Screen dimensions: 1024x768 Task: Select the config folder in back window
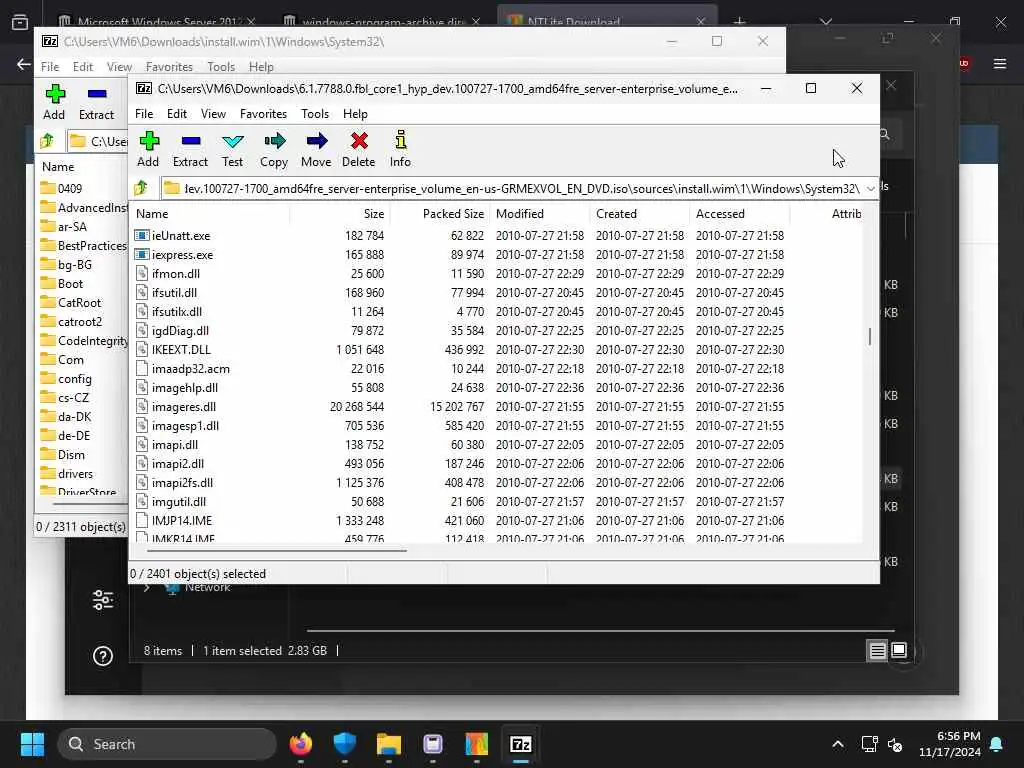pyautogui.click(x=74, y=379)
